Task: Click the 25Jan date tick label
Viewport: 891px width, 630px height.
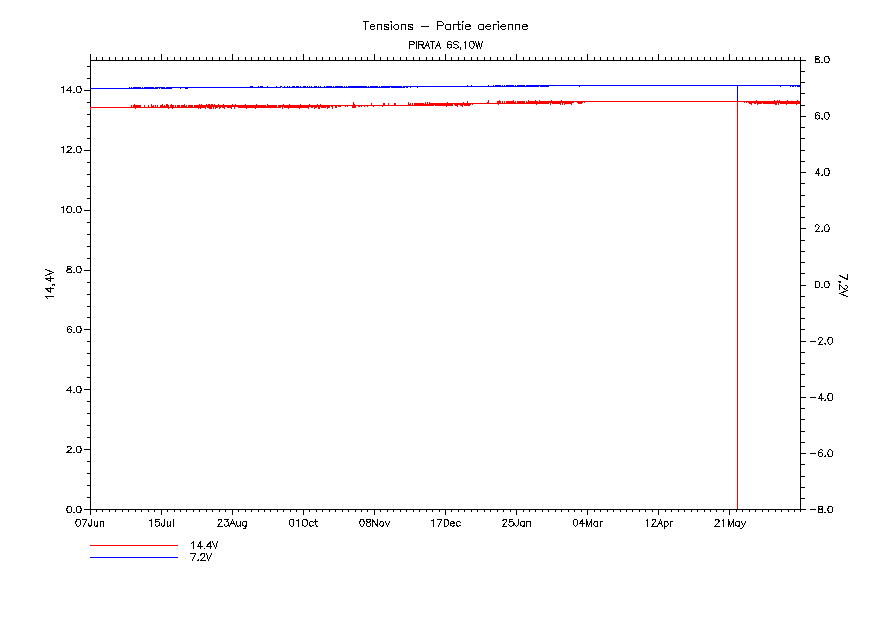Action: tap(516, 522)
